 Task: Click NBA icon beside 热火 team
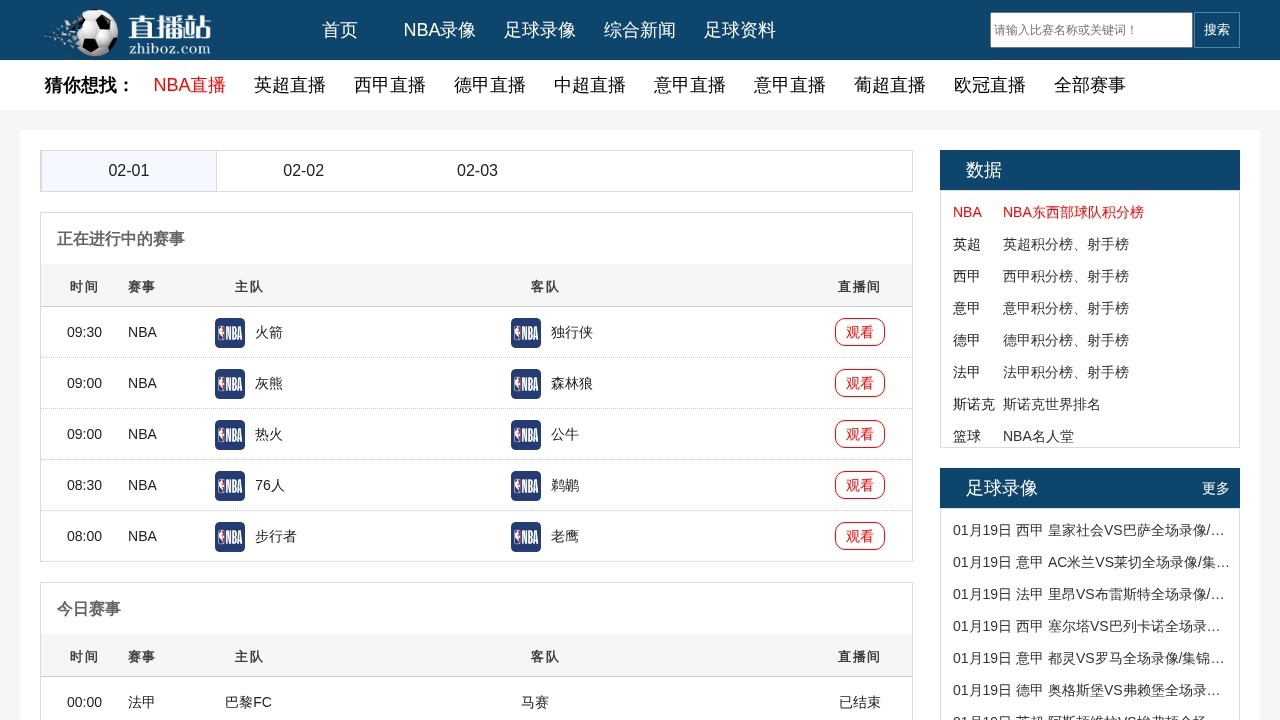[x=230, y=435]
